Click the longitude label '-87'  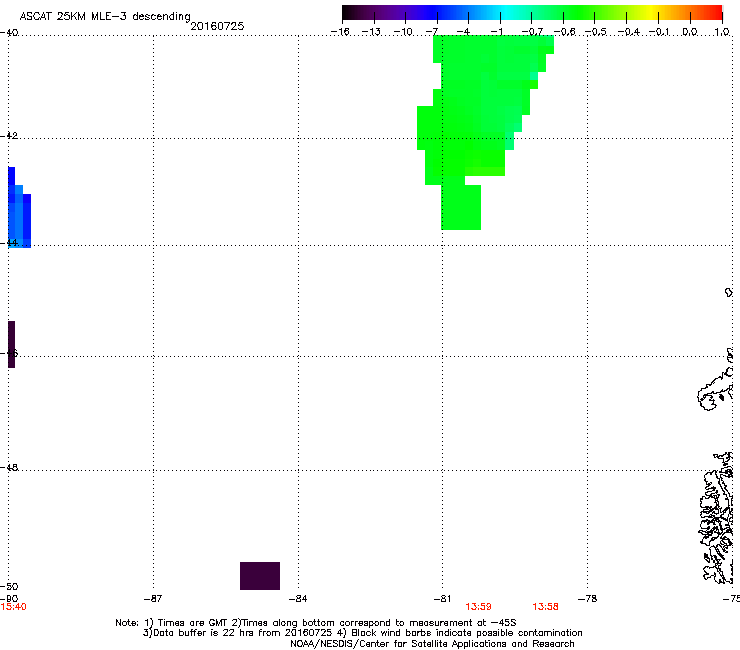(x=153, y=599)
